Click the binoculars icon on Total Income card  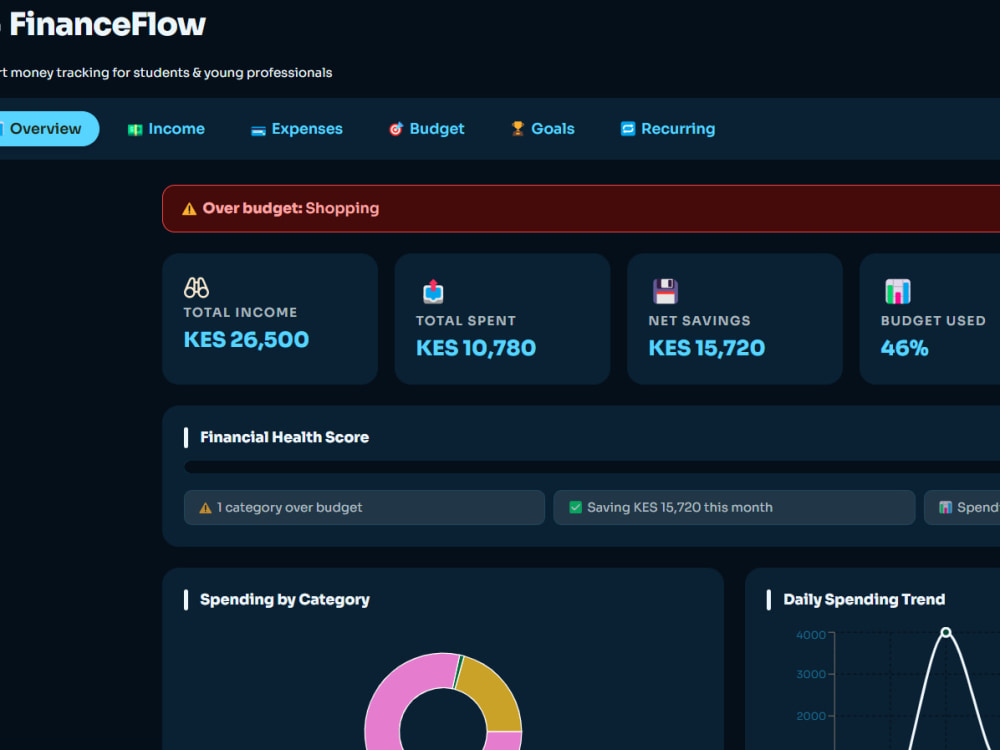(x=196, y=288)
